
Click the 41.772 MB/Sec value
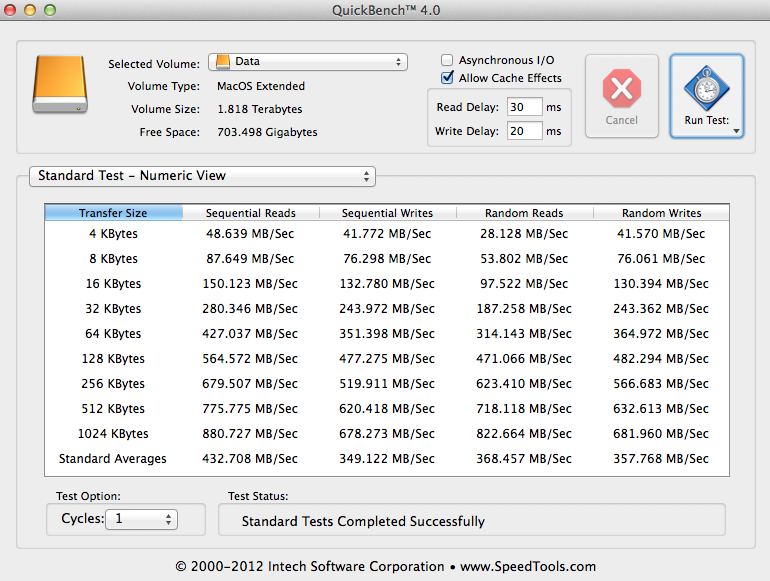[387, 234]
